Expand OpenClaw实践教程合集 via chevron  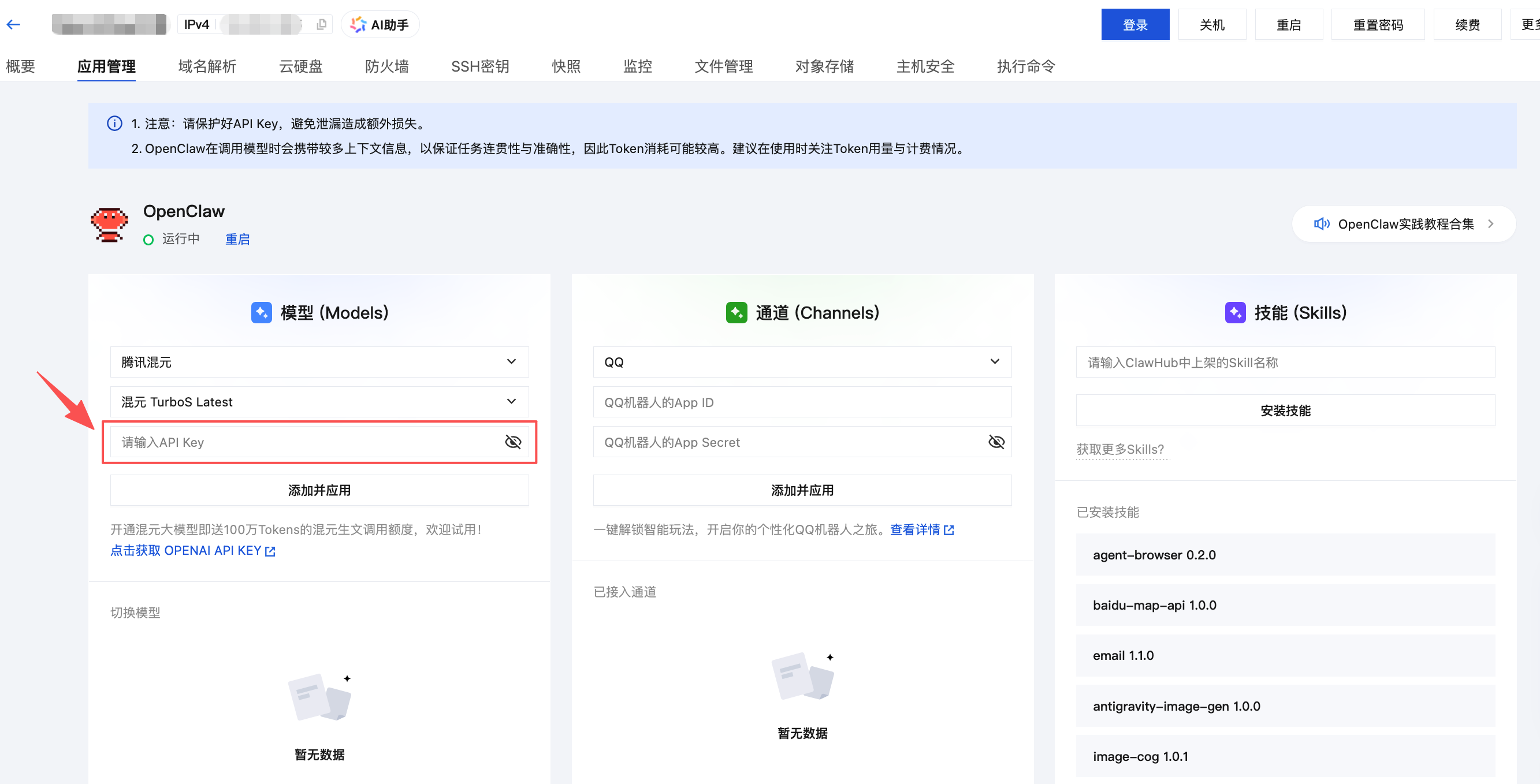pos(1490,223)
